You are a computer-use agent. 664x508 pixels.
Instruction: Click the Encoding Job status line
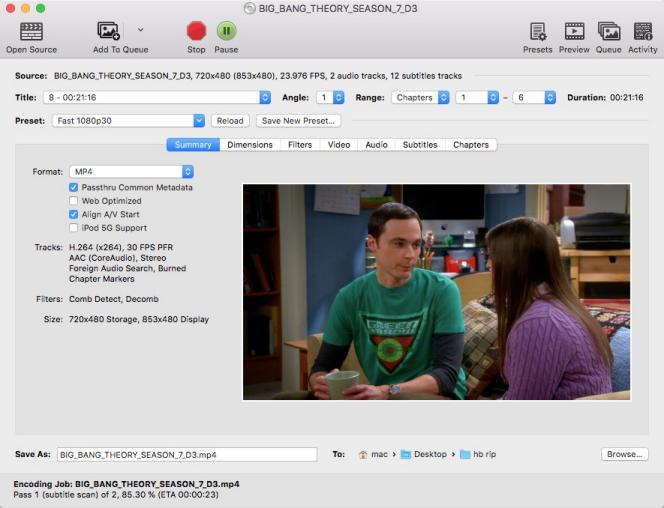tap(126, 484)
